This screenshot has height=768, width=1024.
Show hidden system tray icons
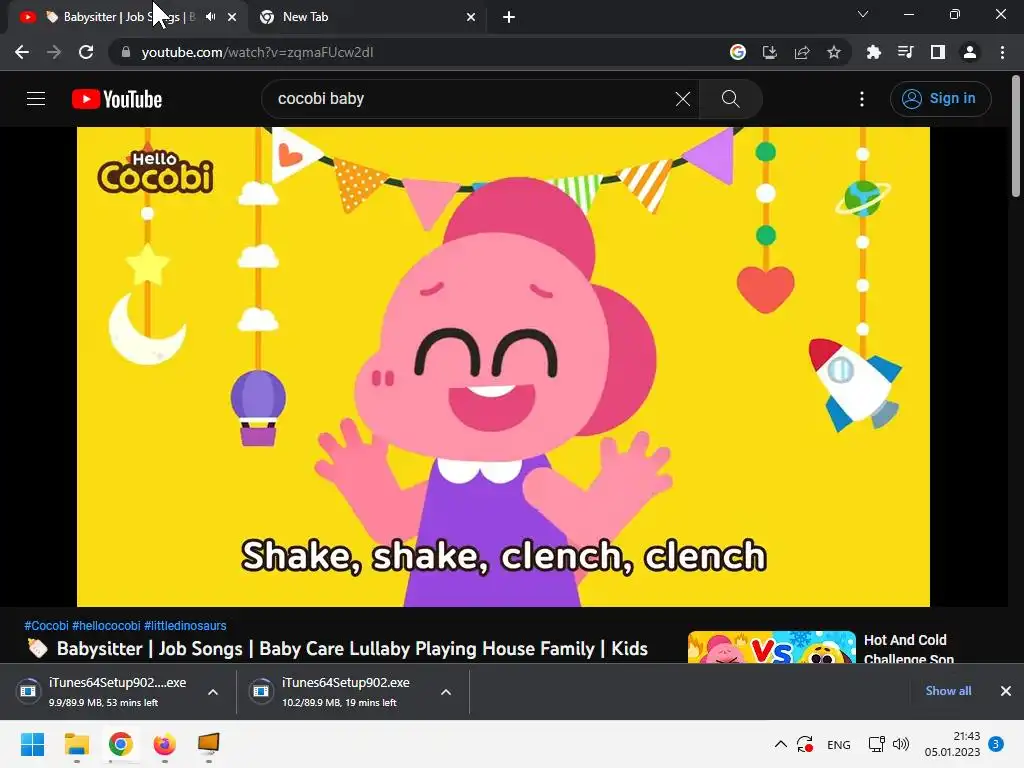click(780, 744)
